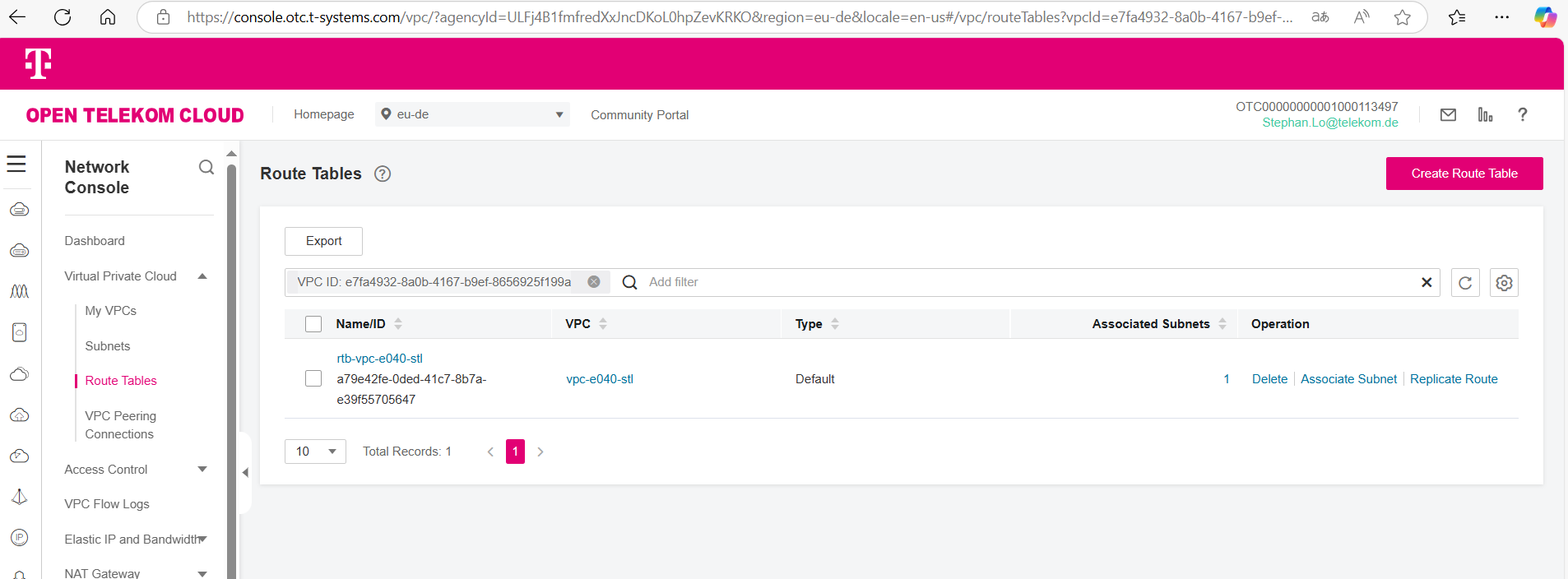This screenshot has width=1568, height=579.
Task: Go to Homepage link
Action: coord(324,114)
